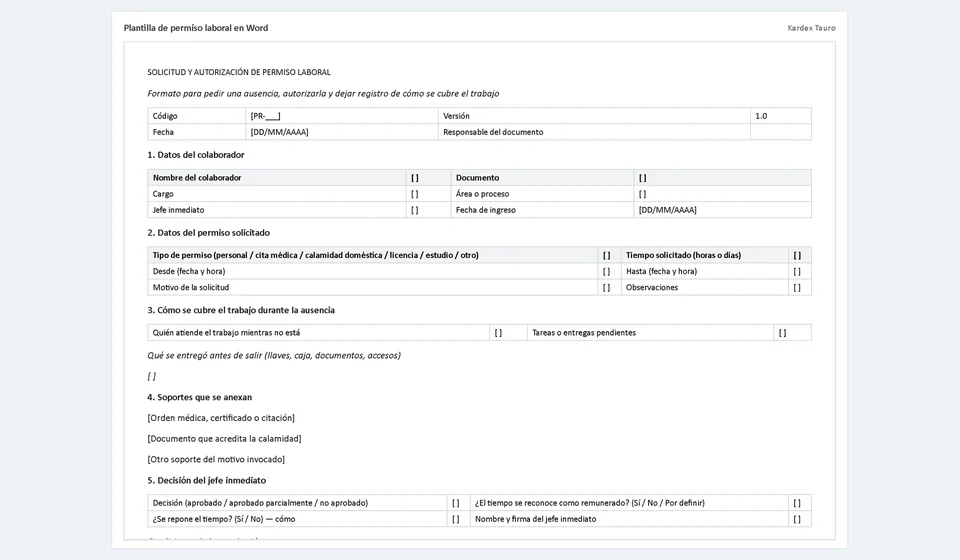
Task: Click 'Hasta (fecha y hora)' cell
Action: 705,271
